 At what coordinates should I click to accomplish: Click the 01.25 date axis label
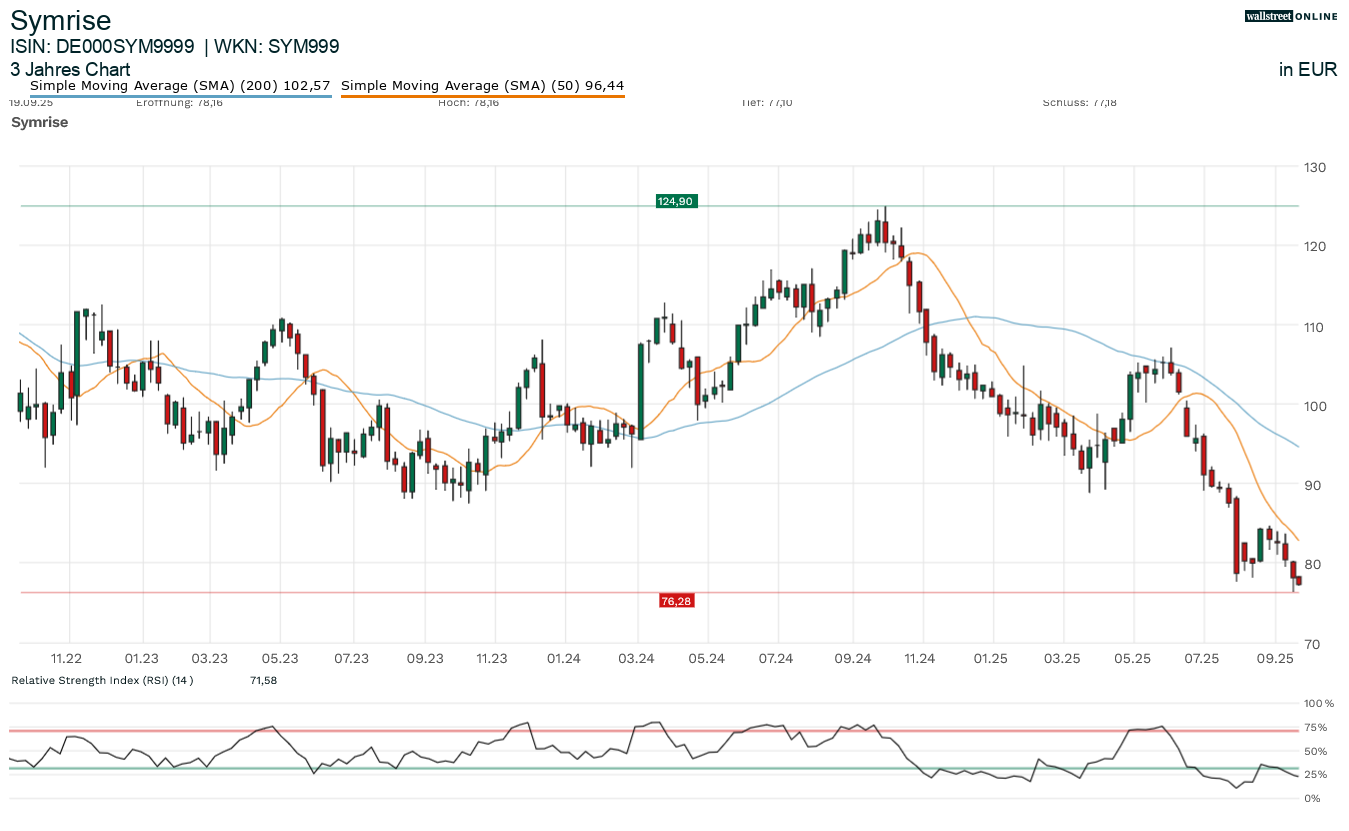[x=992, y=658]
